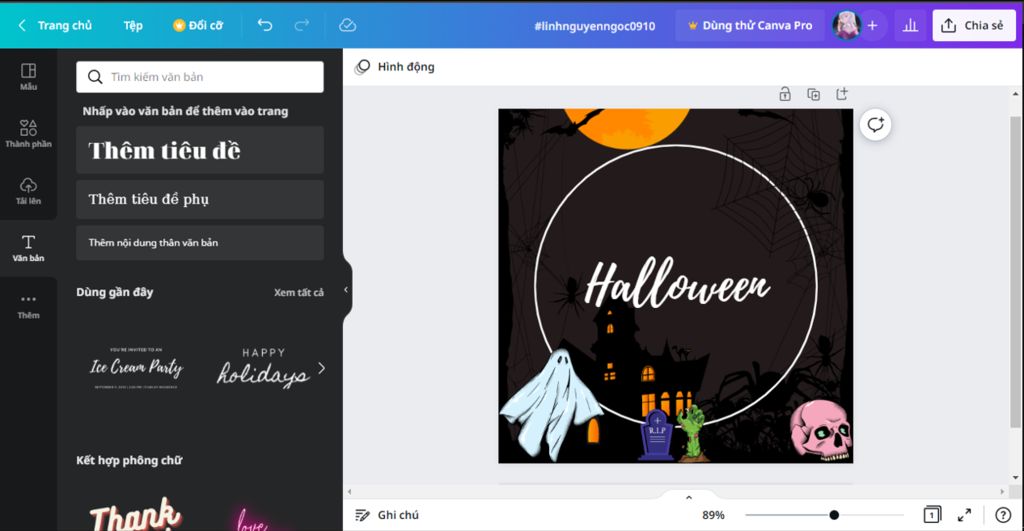Select the Happy Holidays text template
1024x531 pixels.
tap(263, 368)
